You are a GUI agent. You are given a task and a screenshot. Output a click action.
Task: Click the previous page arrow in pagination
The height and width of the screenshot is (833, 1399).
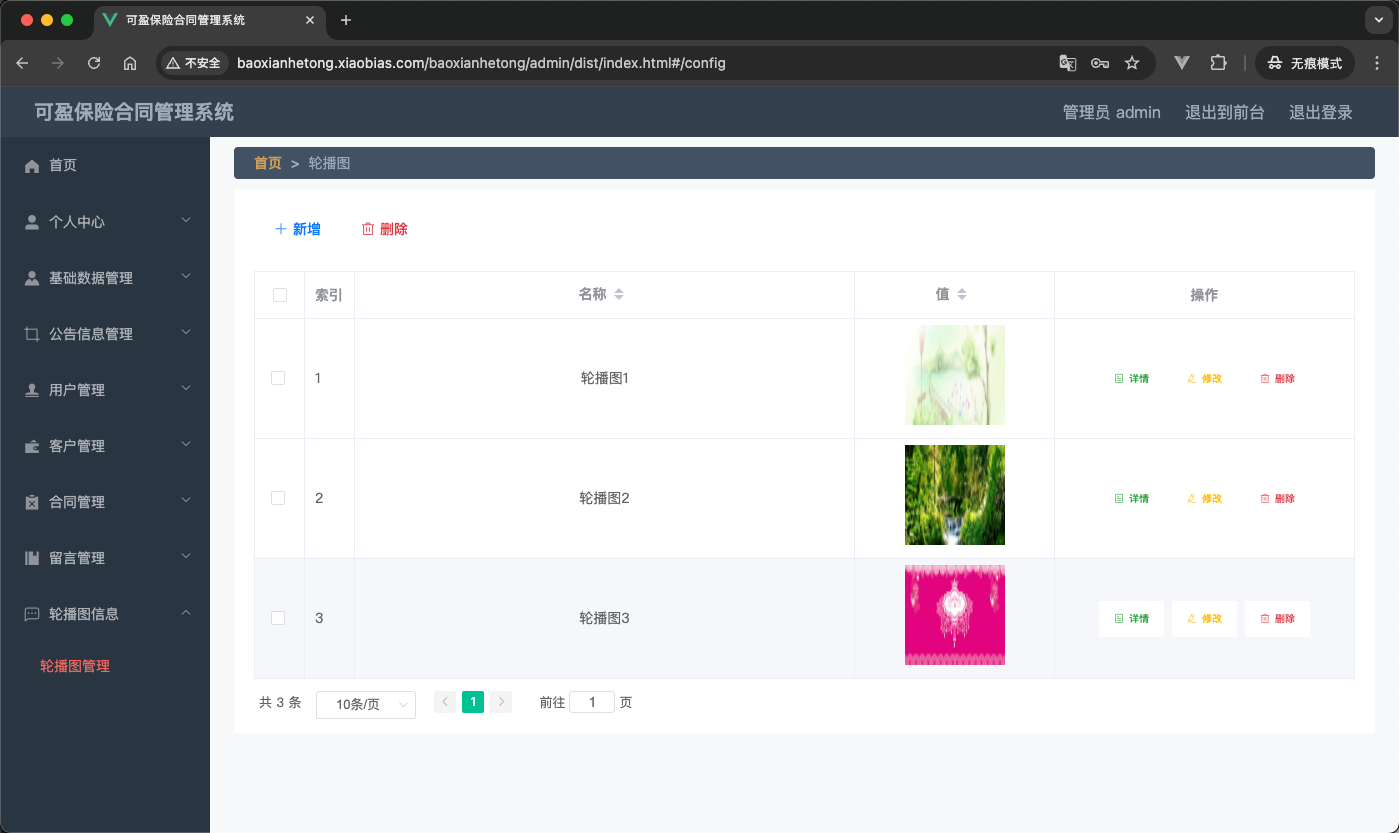click(x=445, y=702)
